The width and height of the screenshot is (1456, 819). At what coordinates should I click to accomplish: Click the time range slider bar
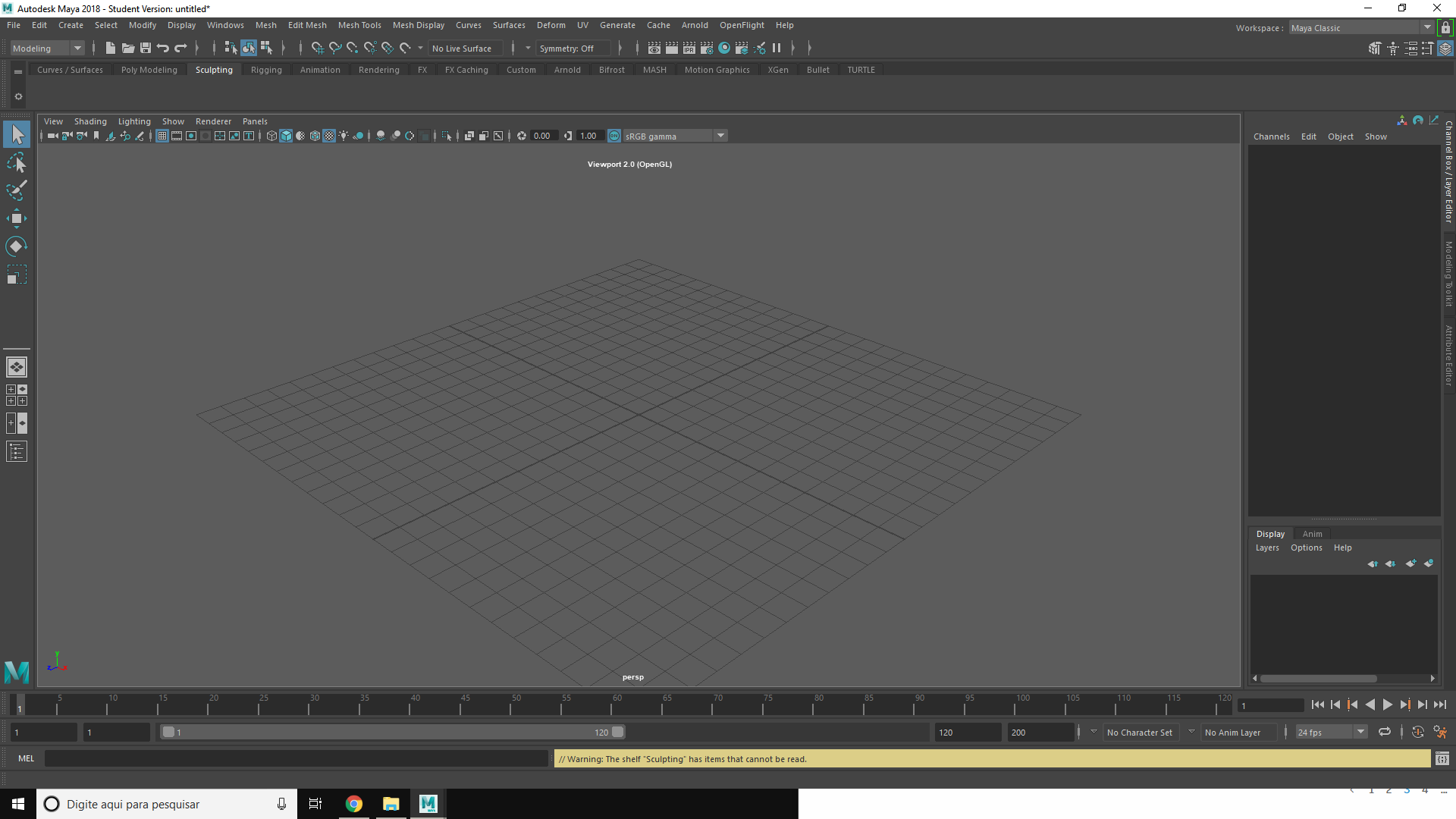click(x=393, y=733)
